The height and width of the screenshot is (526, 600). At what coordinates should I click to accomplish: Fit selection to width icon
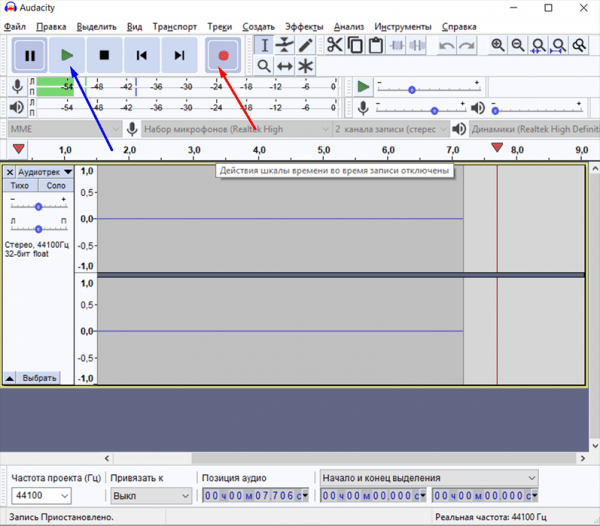pos(538,45)
